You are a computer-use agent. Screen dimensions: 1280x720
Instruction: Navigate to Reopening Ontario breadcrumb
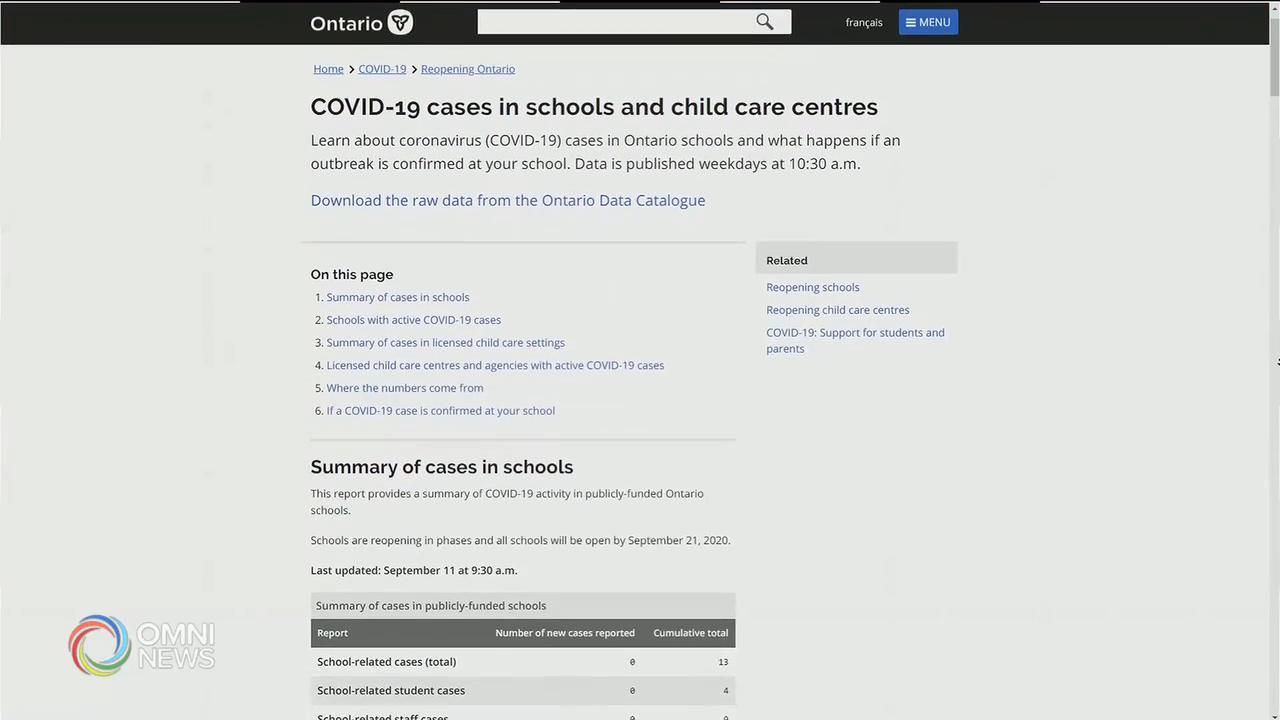click(x=467, y=69)
